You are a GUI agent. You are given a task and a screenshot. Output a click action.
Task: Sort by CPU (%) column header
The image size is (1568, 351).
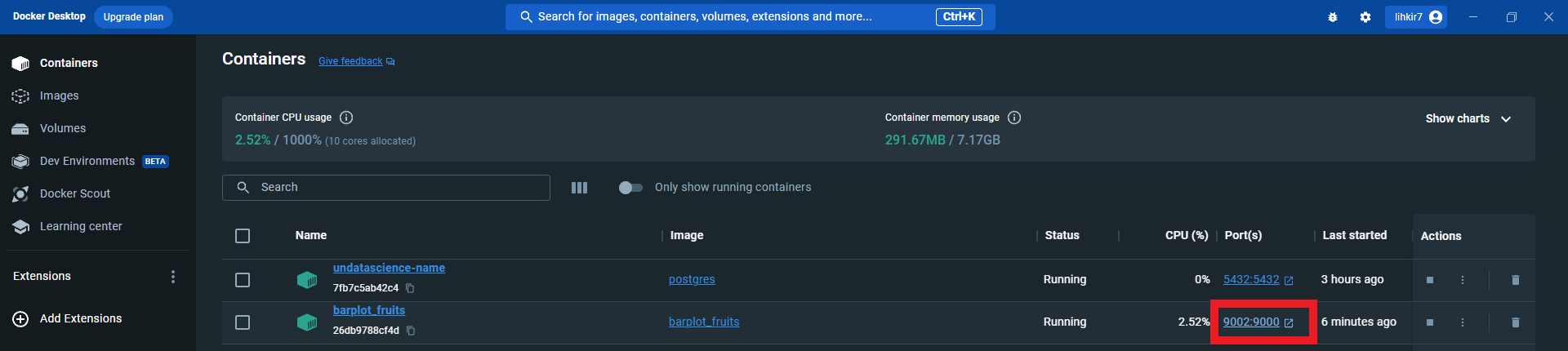pyautogui.click(x=1187, y=235)
